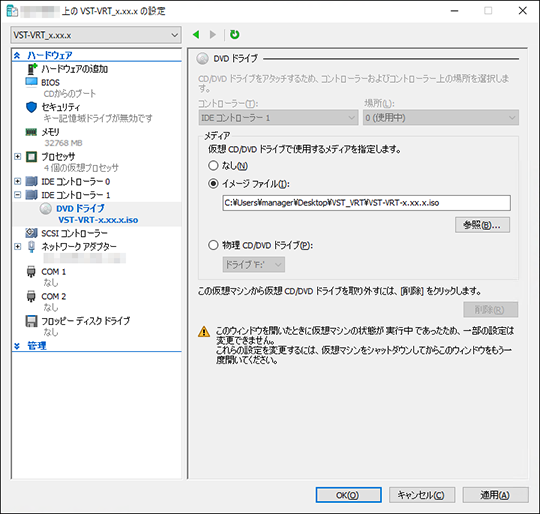Image resolution: width=540 pixels, height=514 pixels.
Task: Select the なし (None) media radio button
Action: [x=213, y=166]
